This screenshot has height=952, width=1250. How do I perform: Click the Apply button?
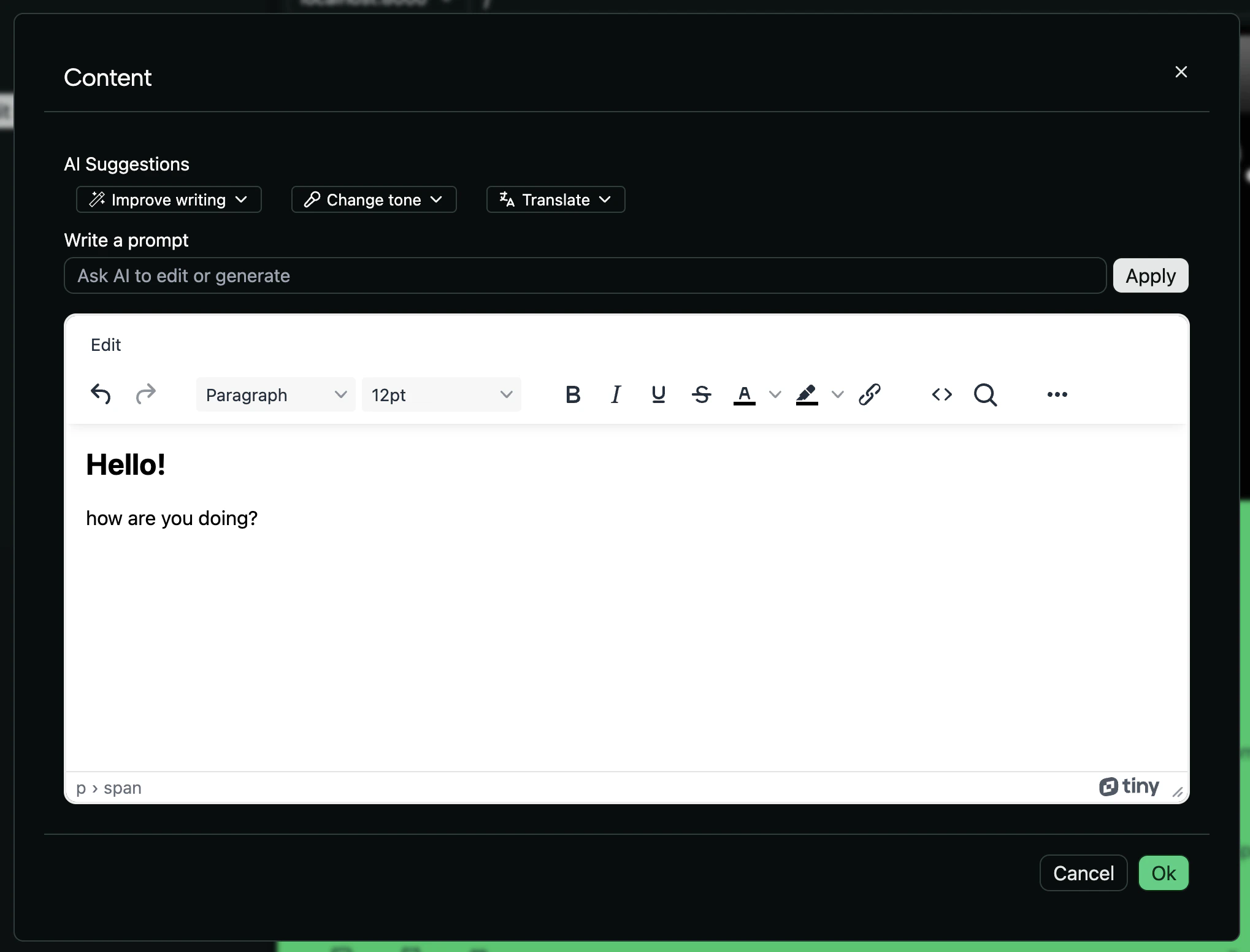pos(1151,275)
